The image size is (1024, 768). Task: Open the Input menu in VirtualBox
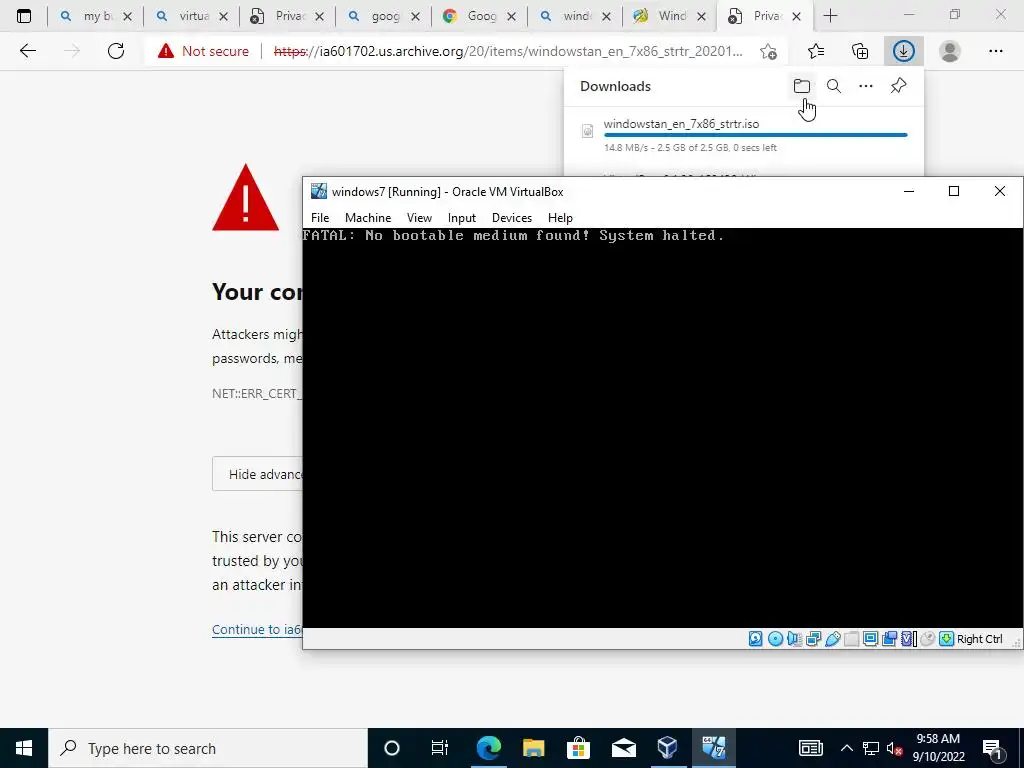coord(462,217)
